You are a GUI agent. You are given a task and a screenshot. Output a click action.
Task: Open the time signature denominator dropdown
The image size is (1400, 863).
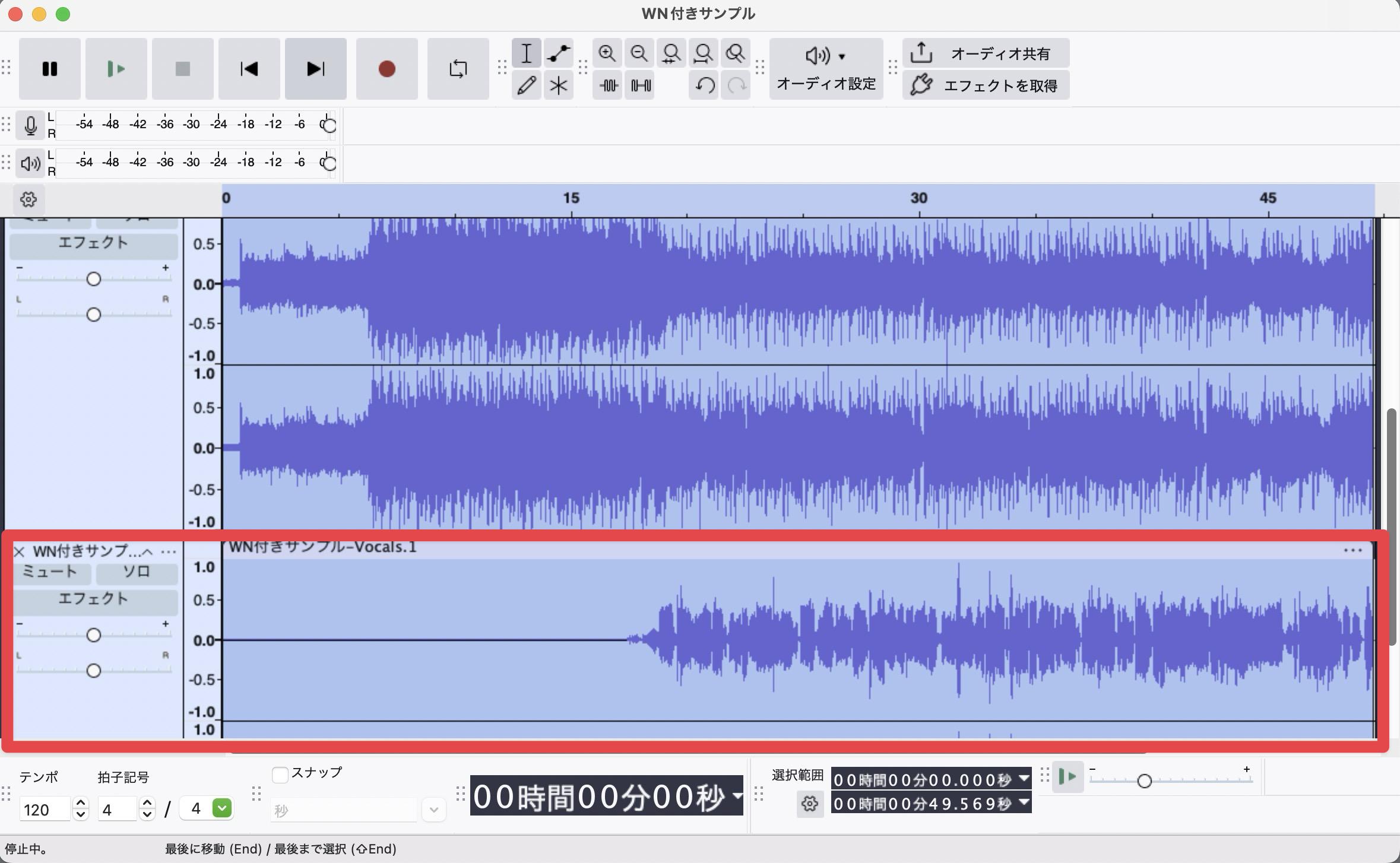221,808
